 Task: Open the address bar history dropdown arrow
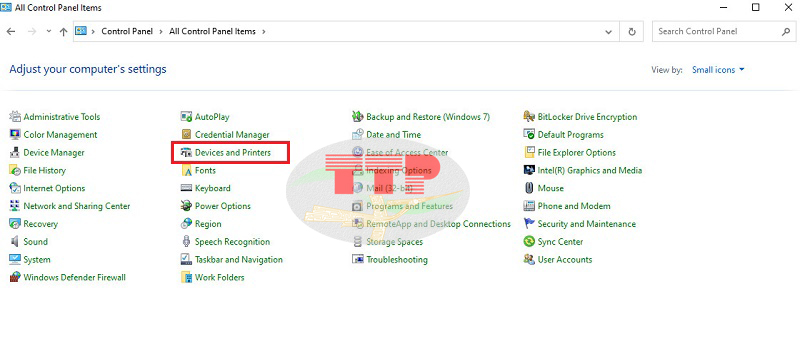pos(609,32)
